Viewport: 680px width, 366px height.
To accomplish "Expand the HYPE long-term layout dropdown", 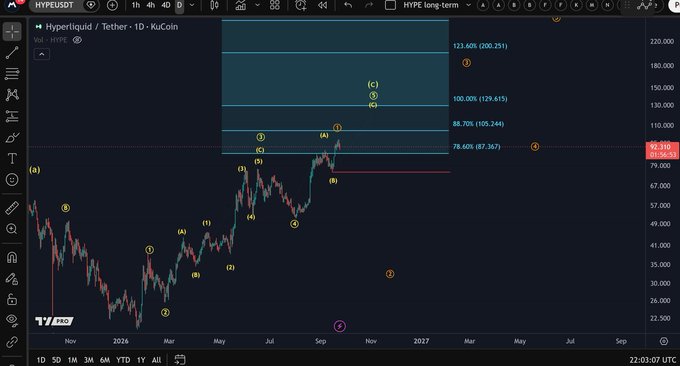I will coord(468,5).
